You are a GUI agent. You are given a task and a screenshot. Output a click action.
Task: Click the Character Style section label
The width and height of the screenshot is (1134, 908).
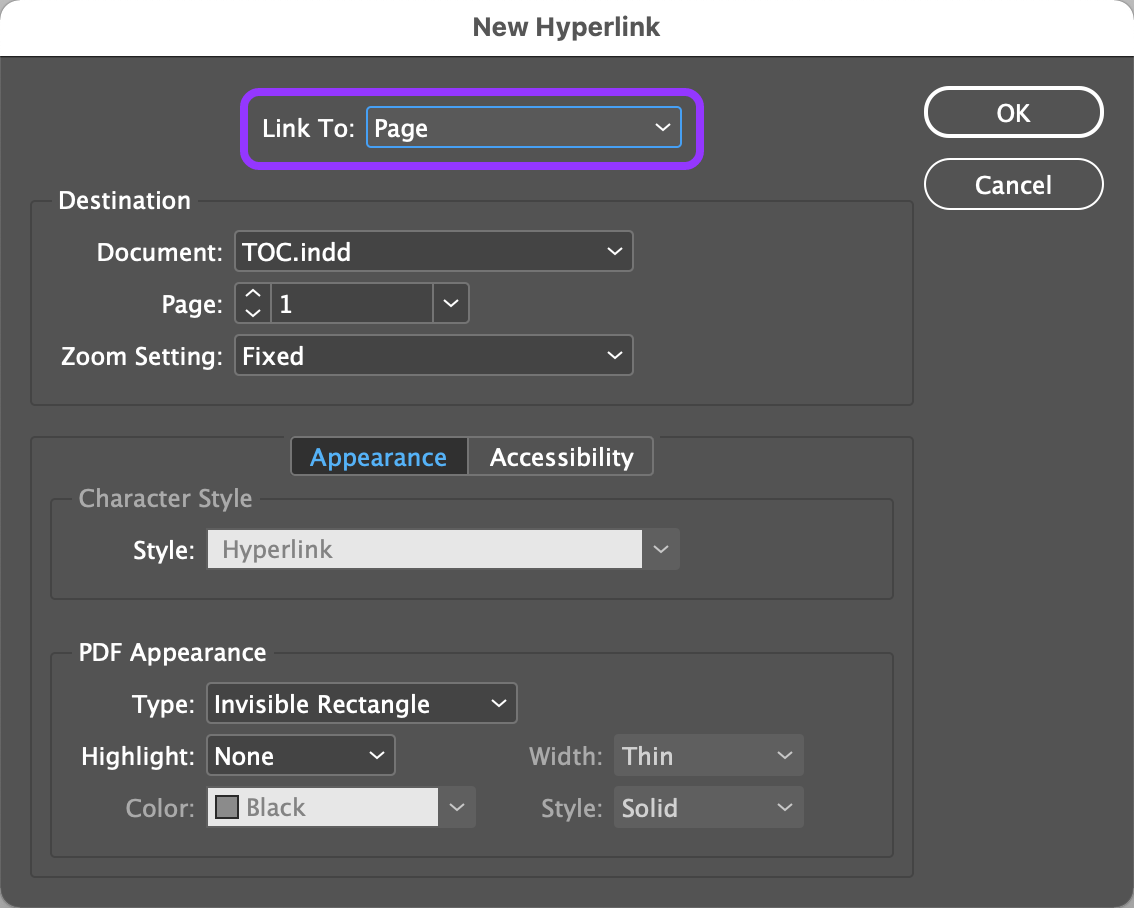click(166, 498)
